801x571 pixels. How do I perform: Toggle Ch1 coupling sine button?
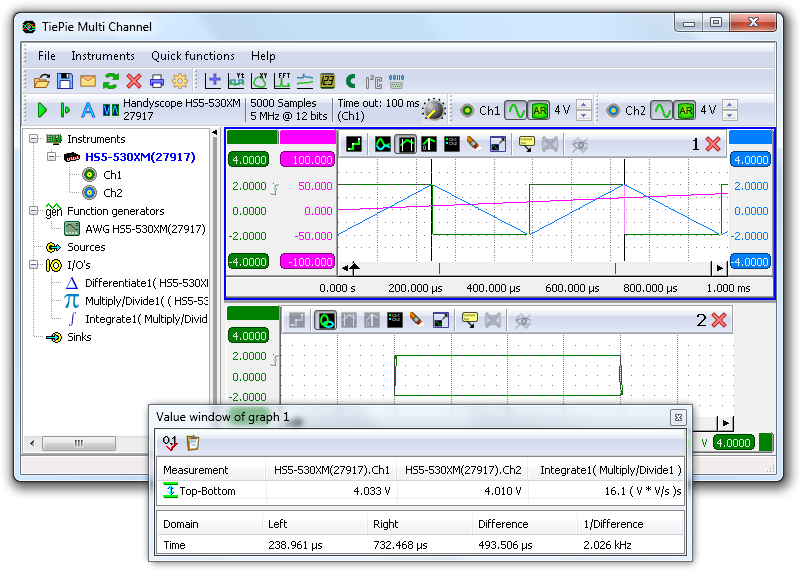[x=515, y=110]
